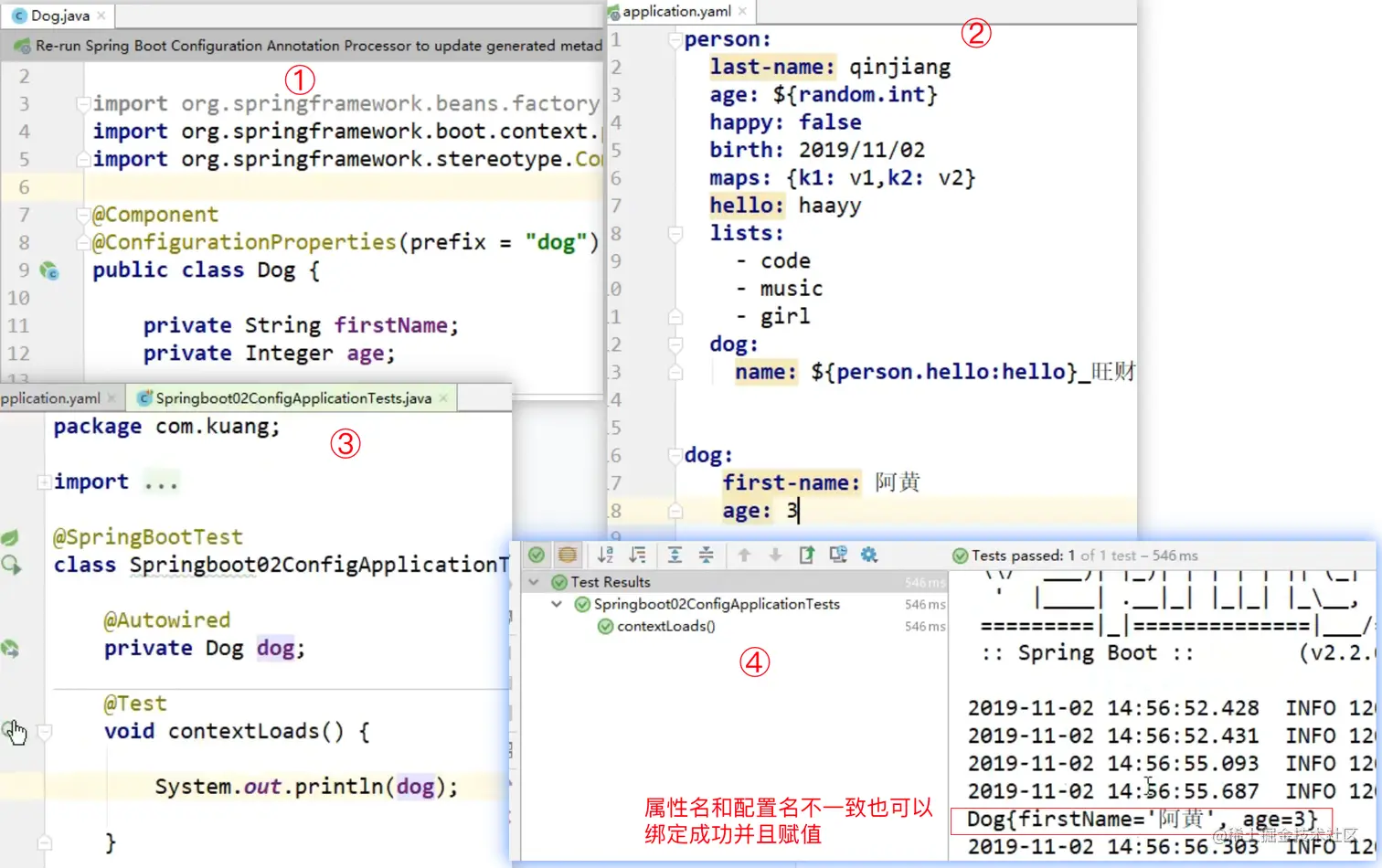Click the autowired bean gutter icon beside Dog dog
This screenshot has width=1382, height=868.
[x=10, y=649]
